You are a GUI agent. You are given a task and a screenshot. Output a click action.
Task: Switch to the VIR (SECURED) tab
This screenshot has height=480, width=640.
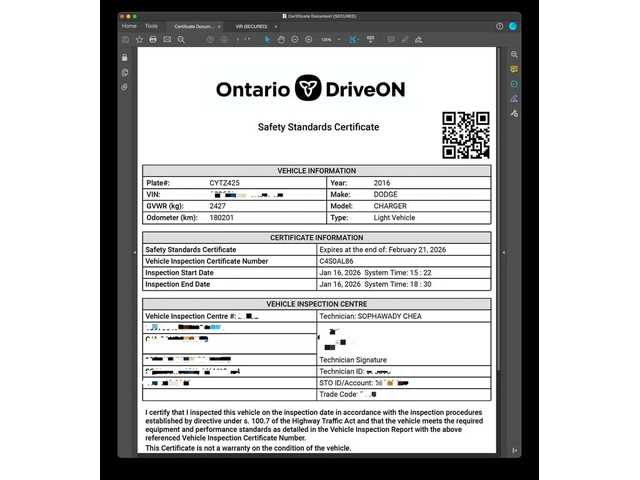254,26
